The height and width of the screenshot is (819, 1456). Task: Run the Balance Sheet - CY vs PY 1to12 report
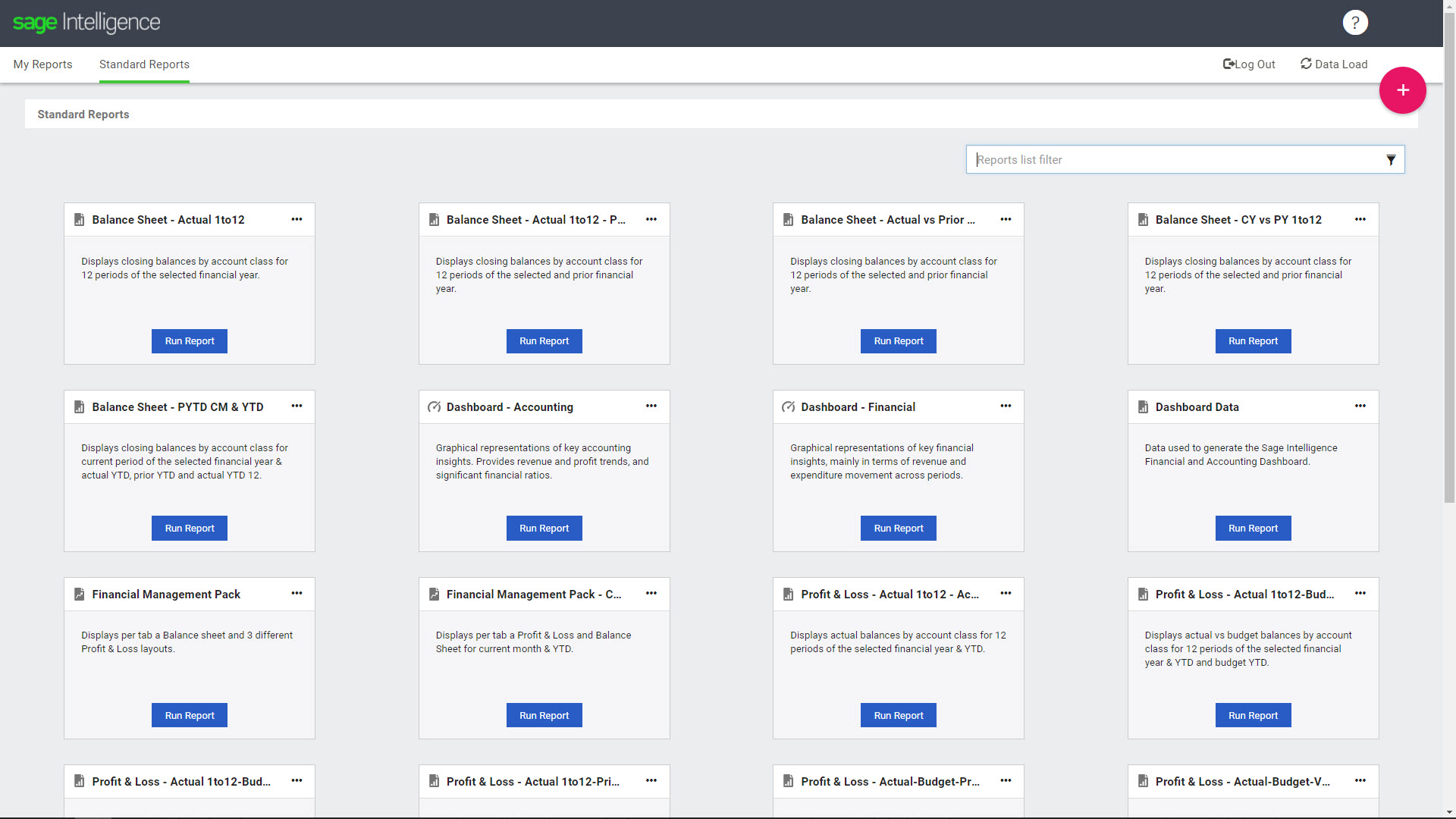[1253, 341]
